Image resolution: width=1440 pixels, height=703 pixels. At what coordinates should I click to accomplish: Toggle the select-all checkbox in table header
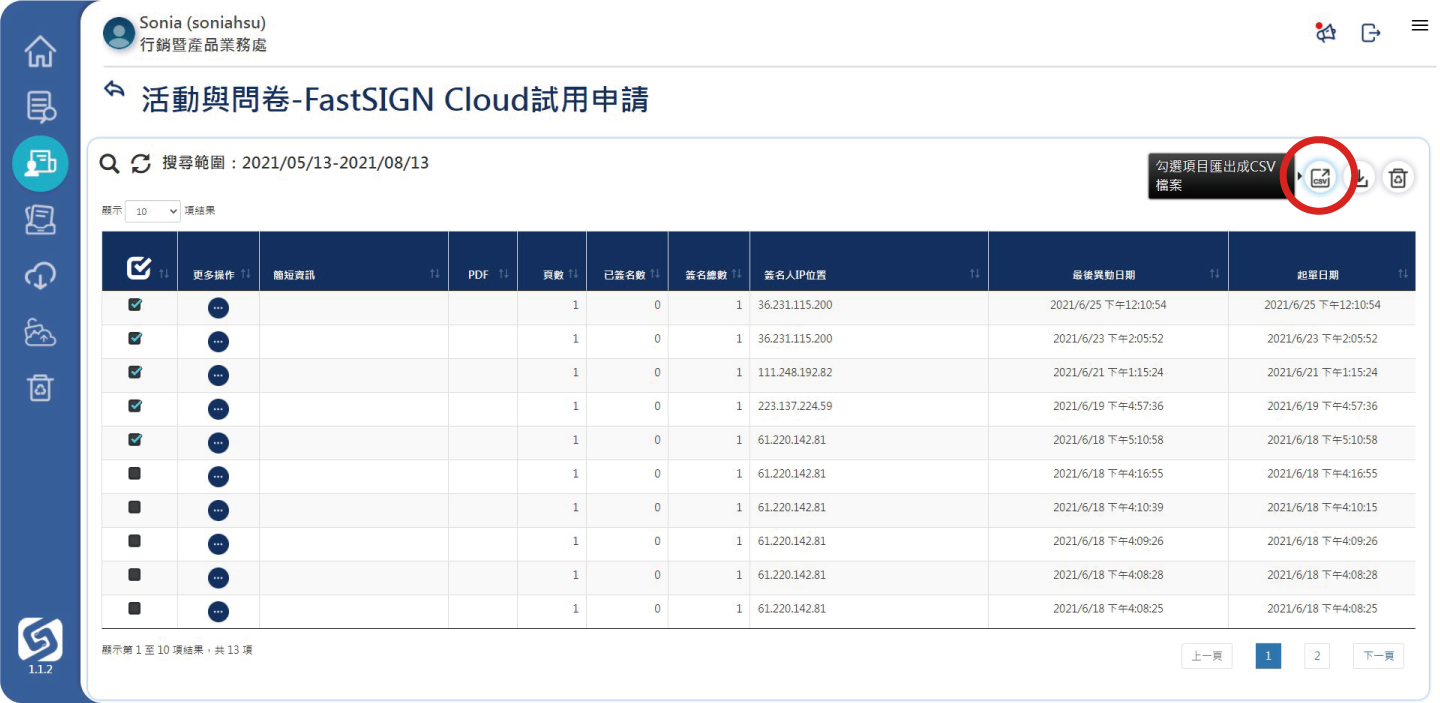click(139, 267)
